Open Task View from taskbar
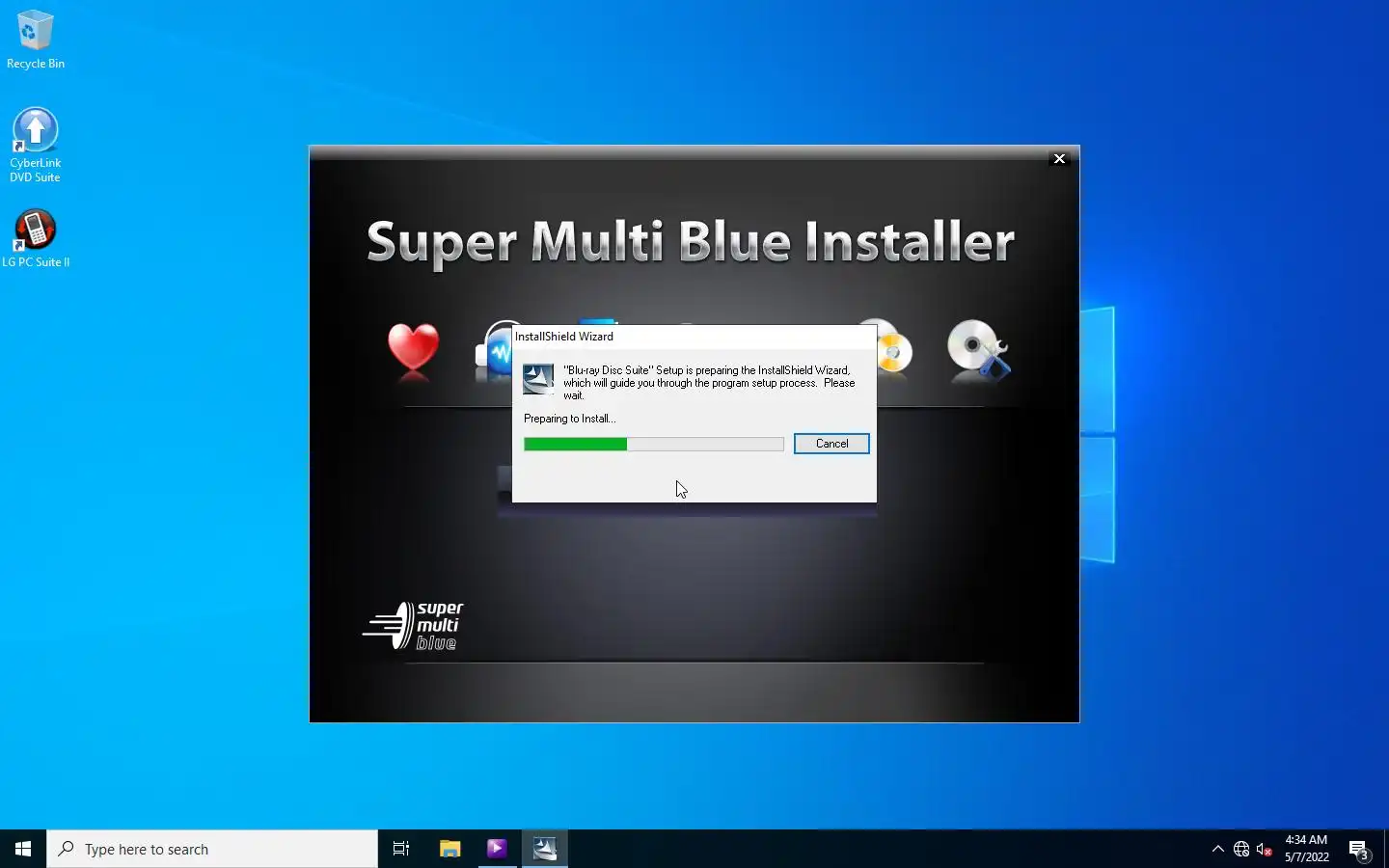 click(x=401, y=849)
